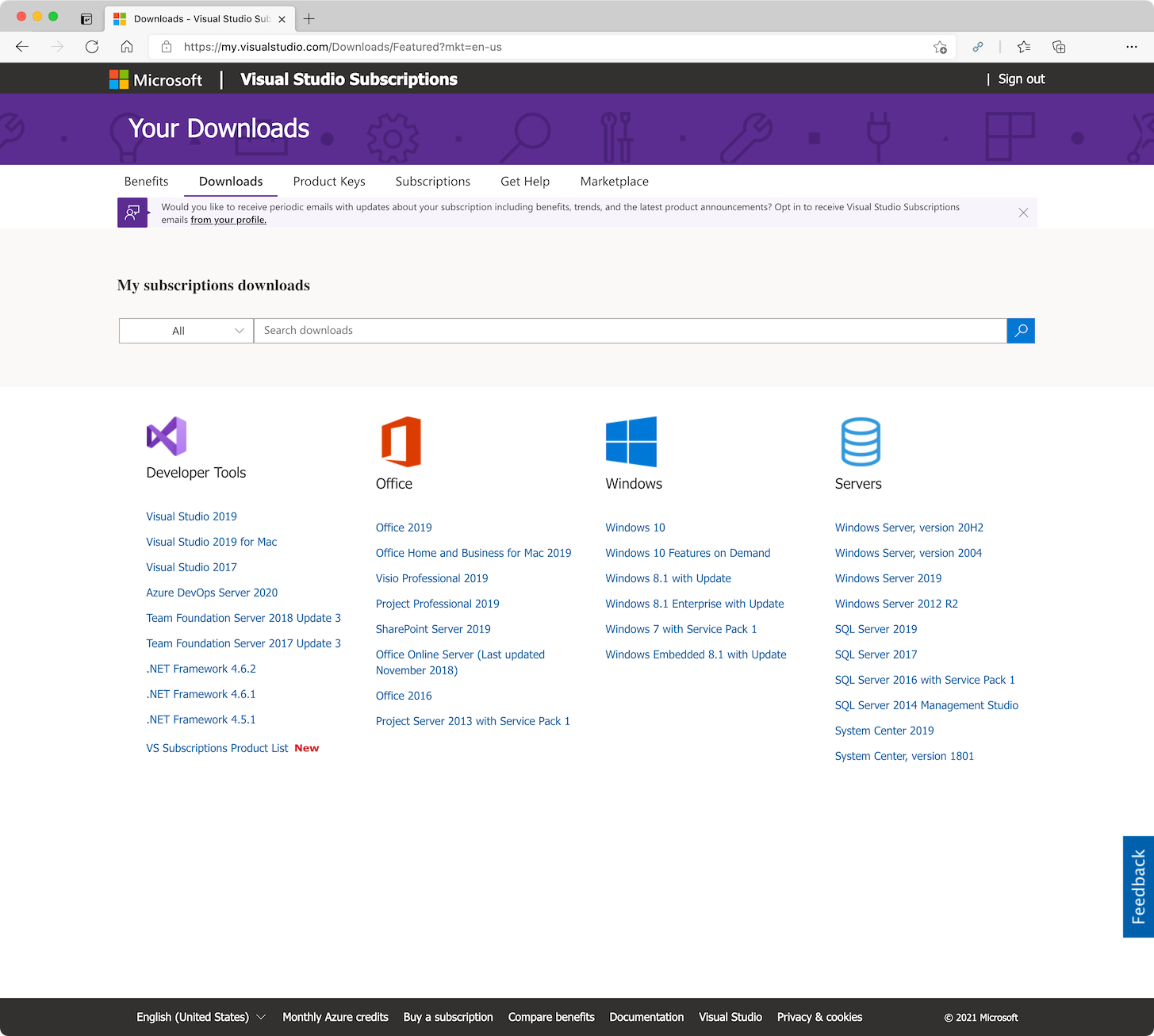Dismiss the email opt-in notification banner
Image resolution: width=1154 pixels, height=1036 pixels.
1023,213
